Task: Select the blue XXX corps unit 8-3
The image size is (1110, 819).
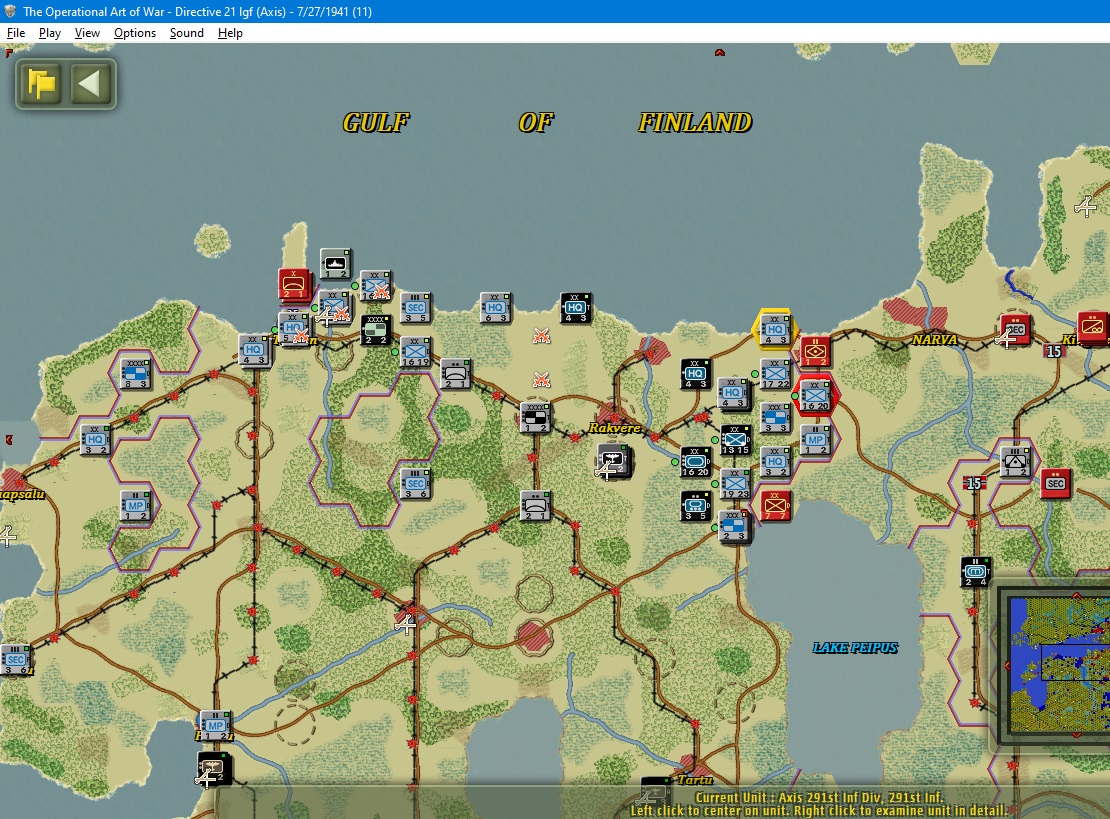Action: pos(136,373)
